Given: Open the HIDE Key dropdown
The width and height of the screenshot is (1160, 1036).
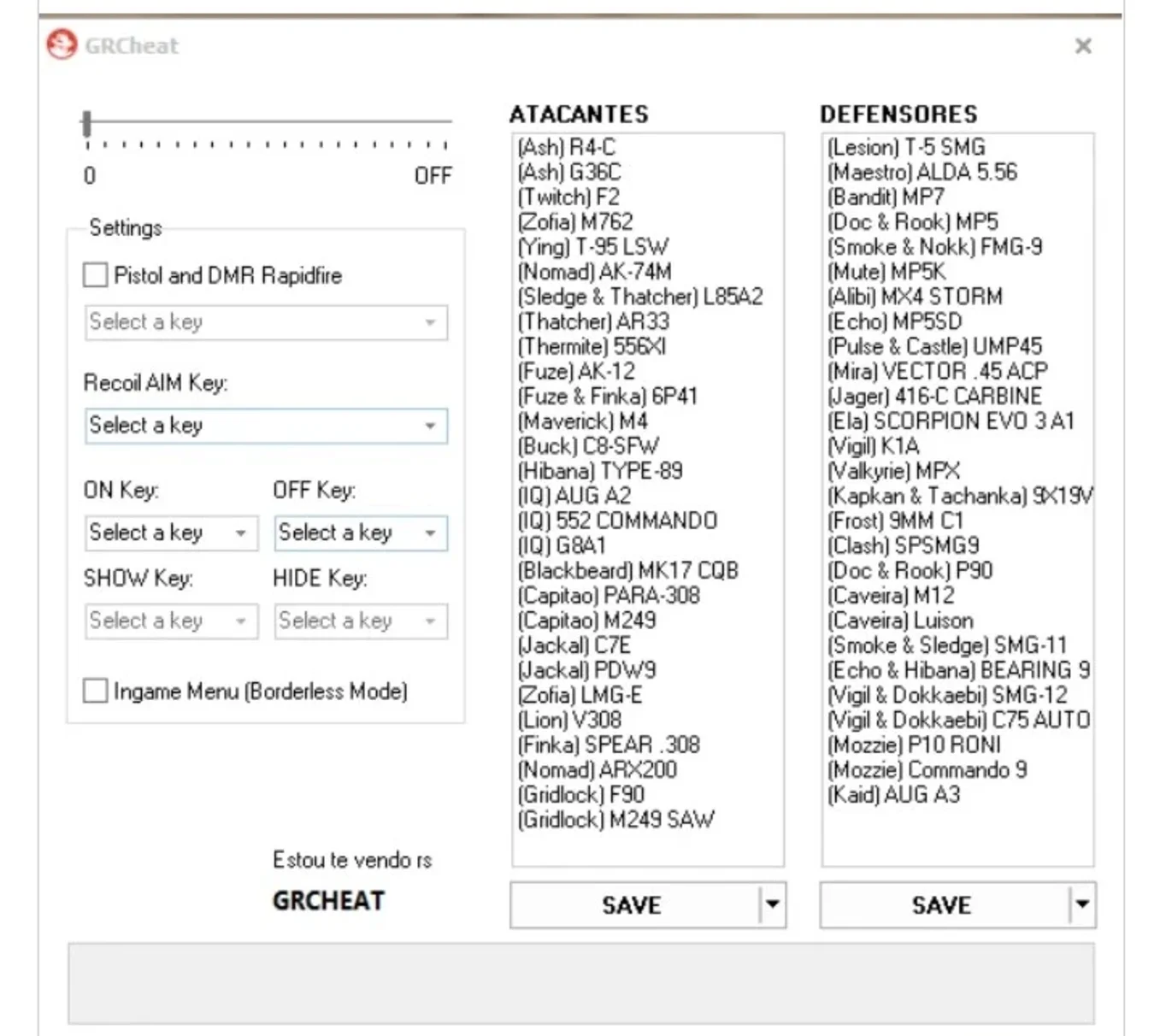Looking at the screenshot, I should [x=361, y=621].
